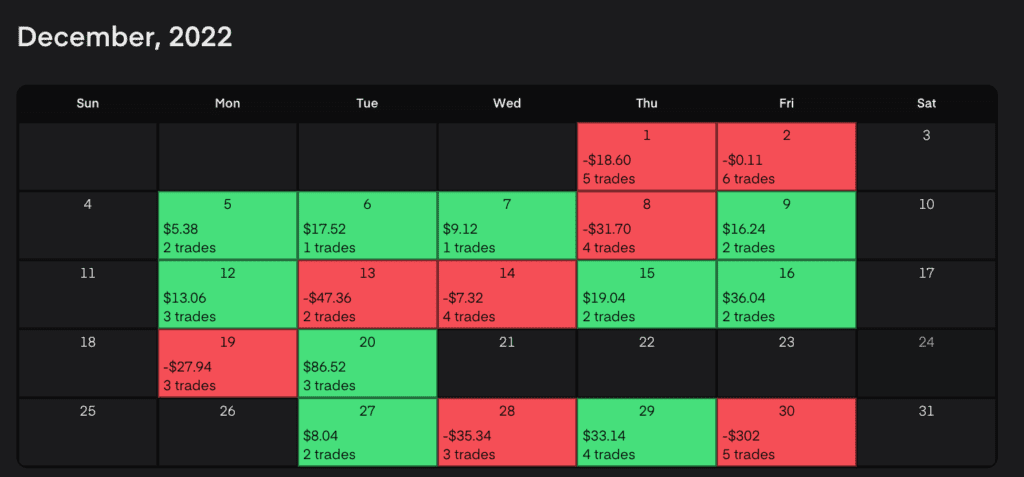Open December 9 with $16.24 gain
The width and height of the screenshot is (1024, 477).
point(786,226)
